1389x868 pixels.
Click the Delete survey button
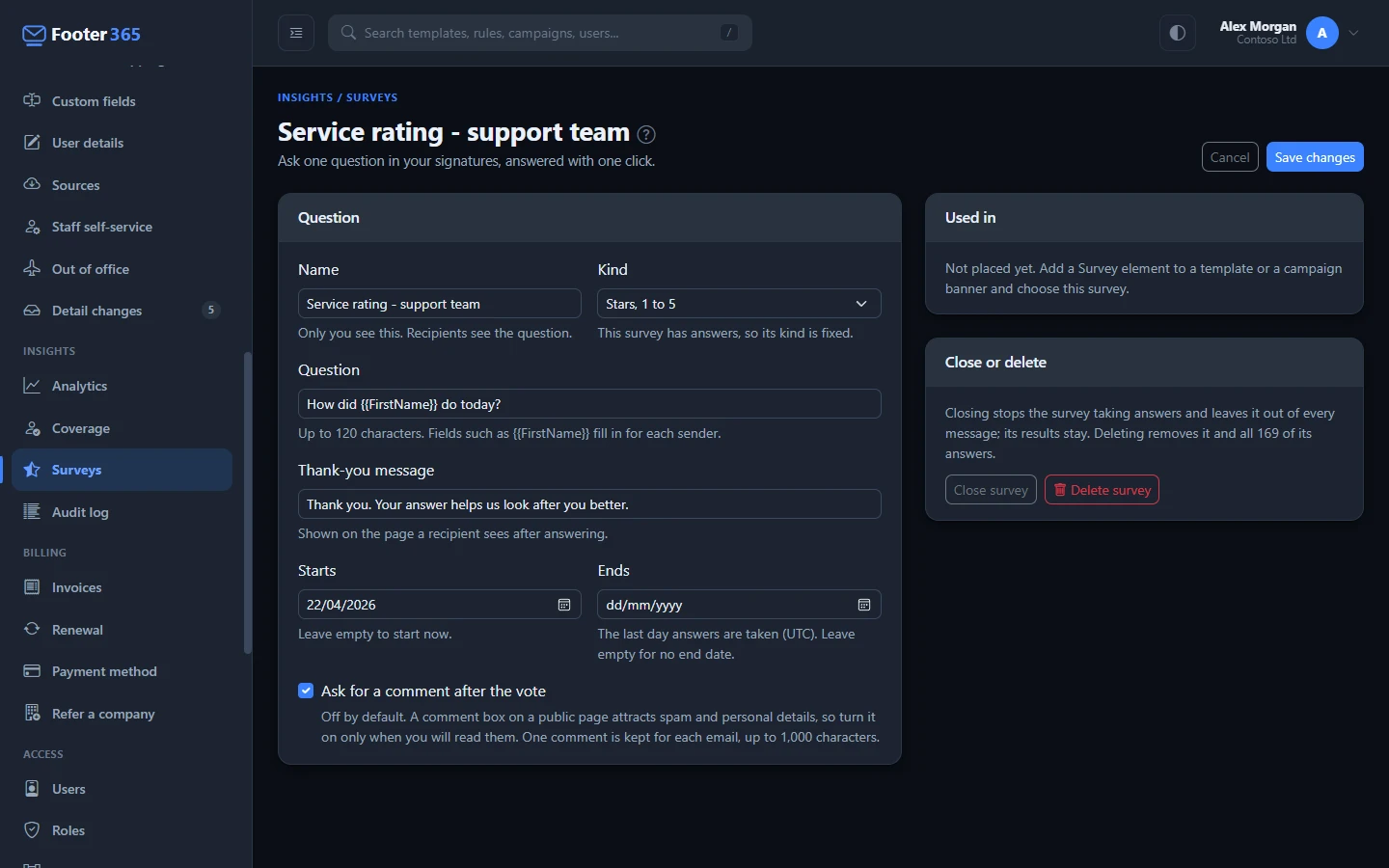pyautogui.click(x=1102, y=490)
